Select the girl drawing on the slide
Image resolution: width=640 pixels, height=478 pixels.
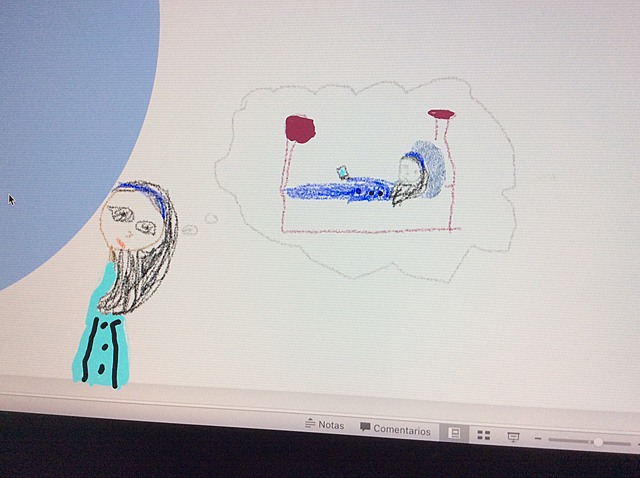[x=124, y=285]
